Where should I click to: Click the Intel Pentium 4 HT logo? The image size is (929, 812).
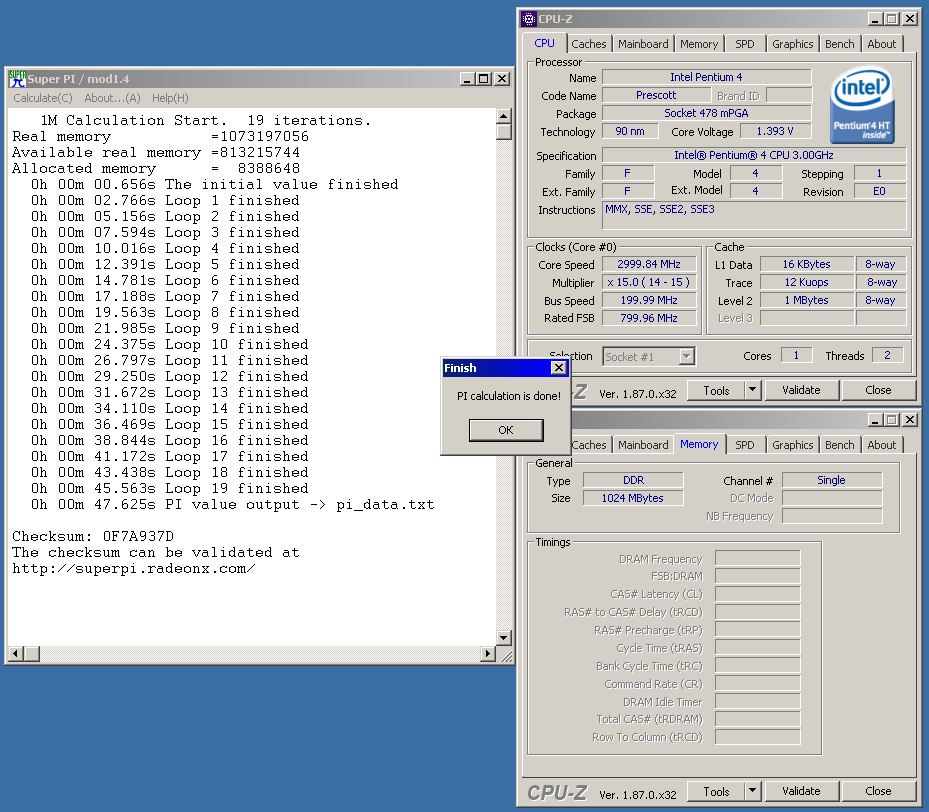coord(862,106)
